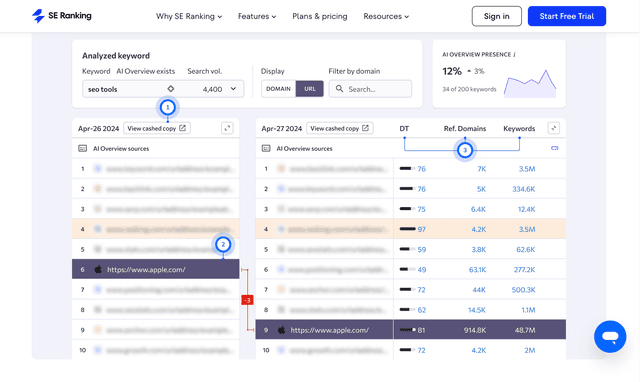Viewport: 640px width, 382px height.
Task: Click the AI Overview sources icon in Apr-27 panel
Action: pos(266,149)
